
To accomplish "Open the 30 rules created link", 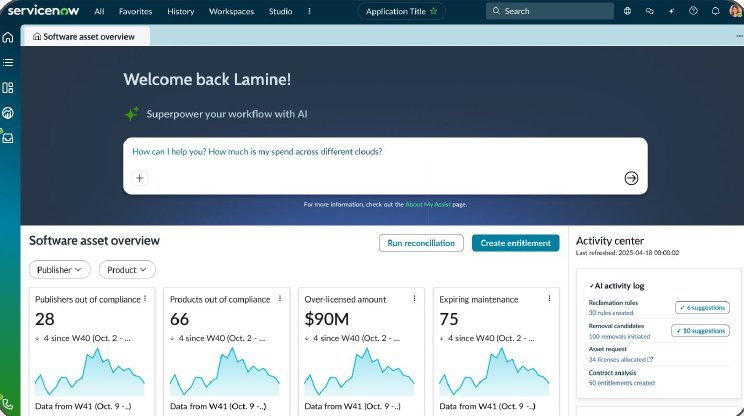I will (611, 313).
